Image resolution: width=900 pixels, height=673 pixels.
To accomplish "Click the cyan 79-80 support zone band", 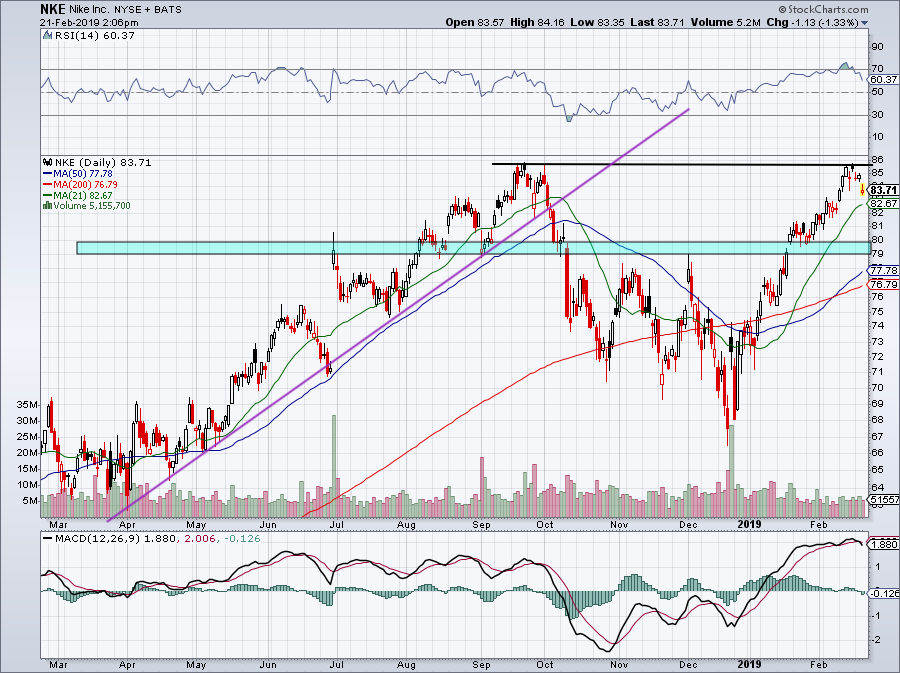I will 474,248.
